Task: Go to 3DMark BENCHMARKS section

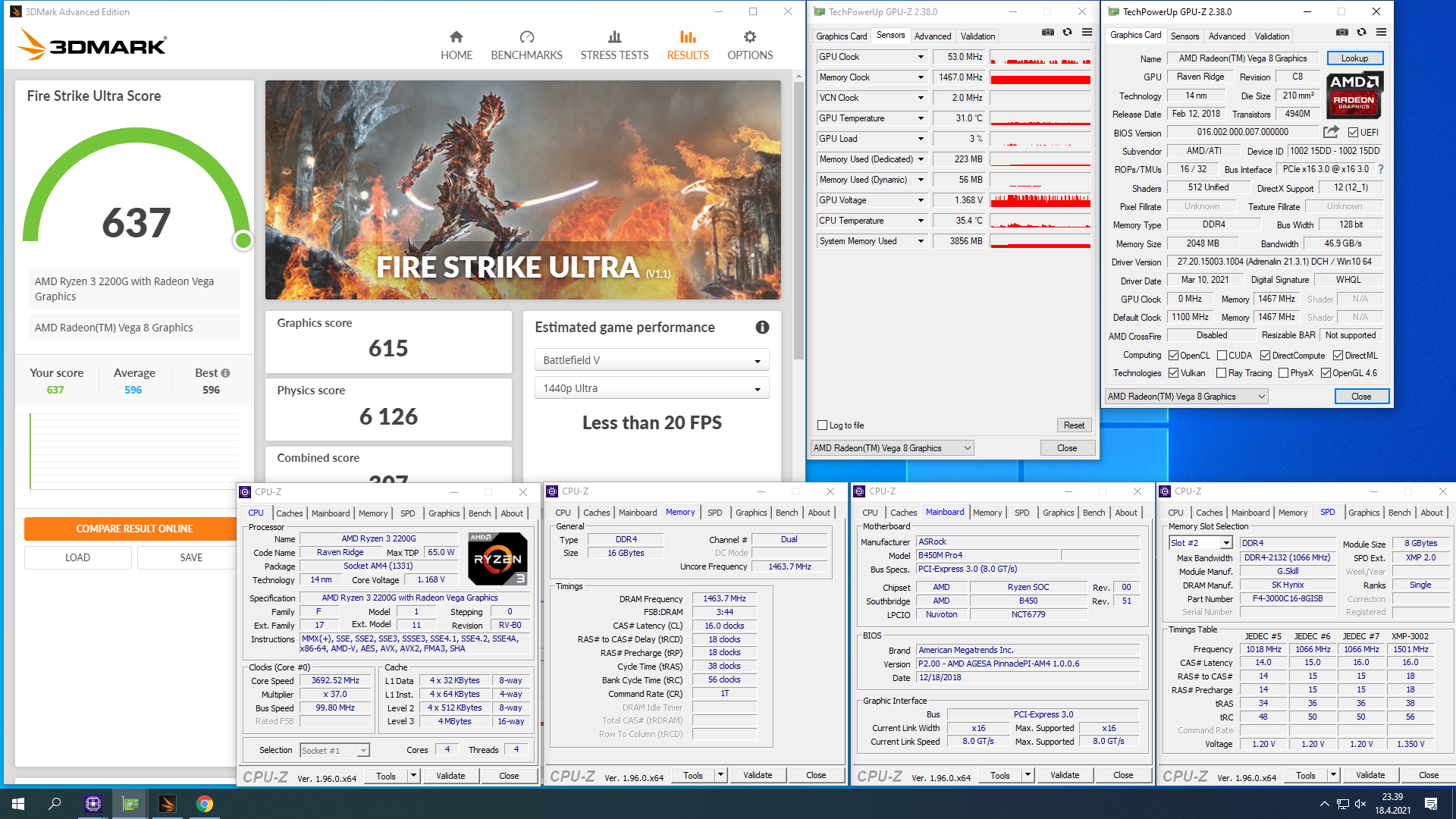Action: pyautogui.click(x=526, y=45)
